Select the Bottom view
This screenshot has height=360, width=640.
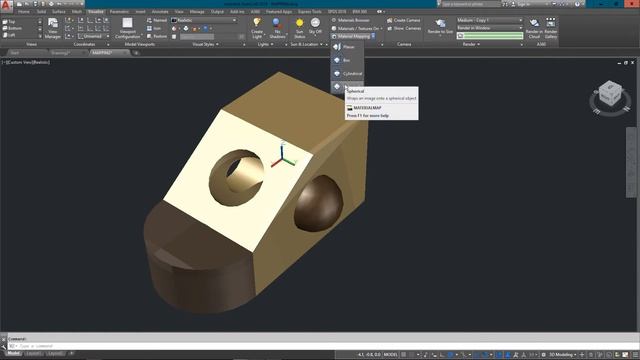tap(12, 28)
